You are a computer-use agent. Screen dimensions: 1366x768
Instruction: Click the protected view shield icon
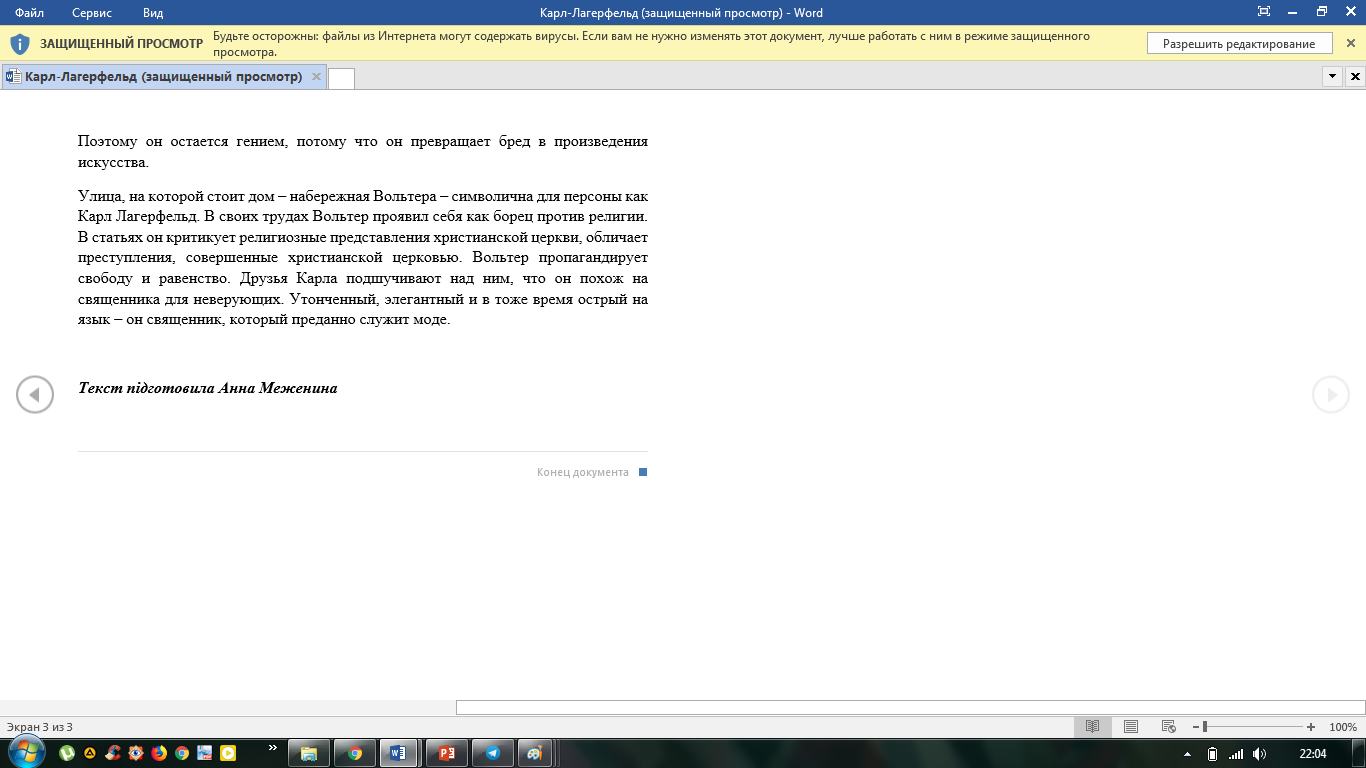[20, 44]
